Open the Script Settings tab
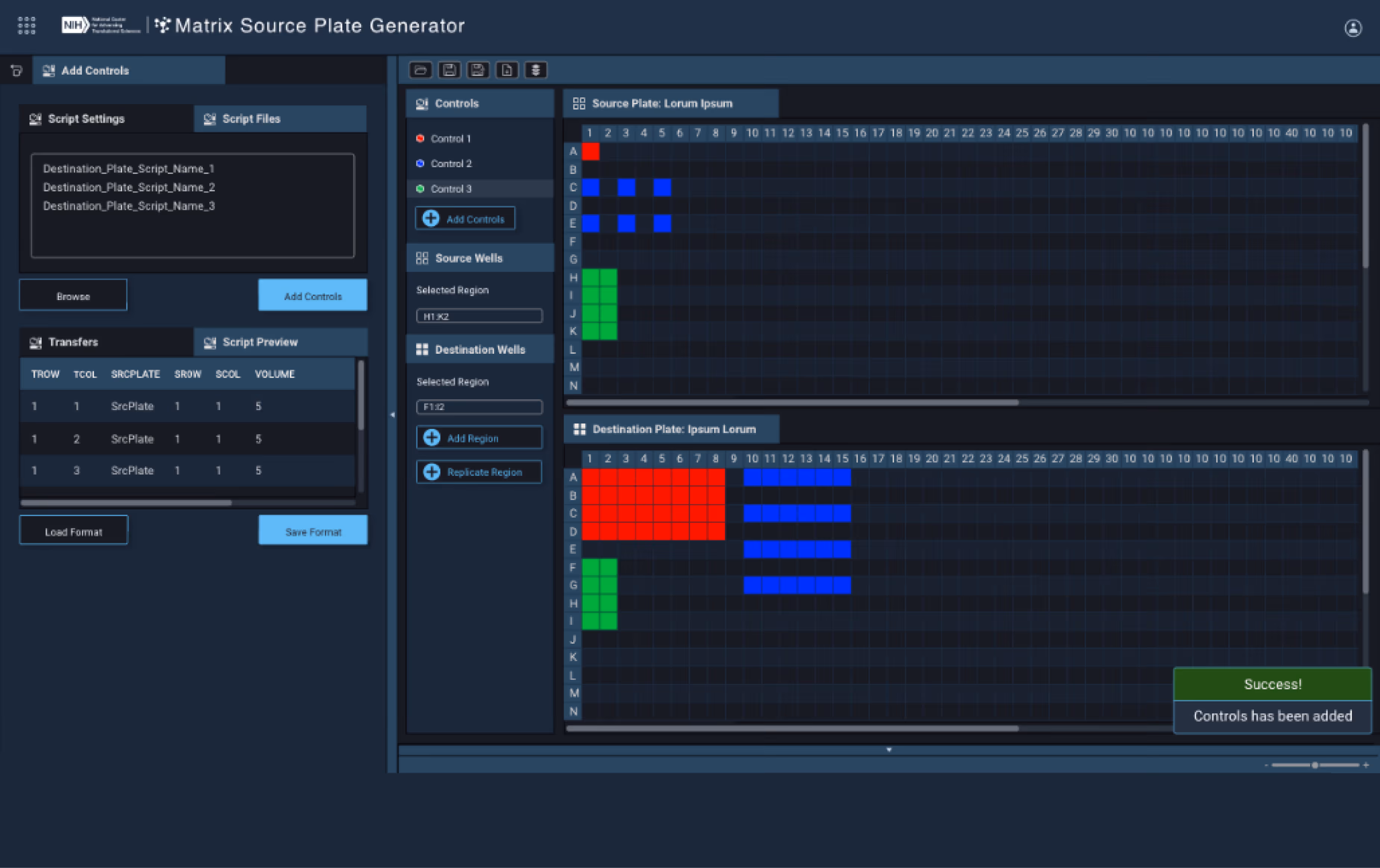The width and height of the screenshot is (1380, 868). point(107,119)
